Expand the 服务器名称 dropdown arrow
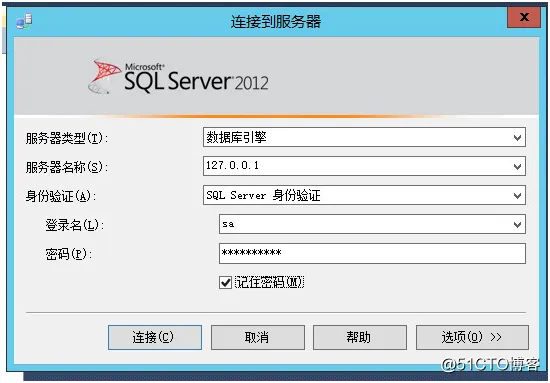Image resolution: width=550 pixels, height=383 pixels. [517, 166]
